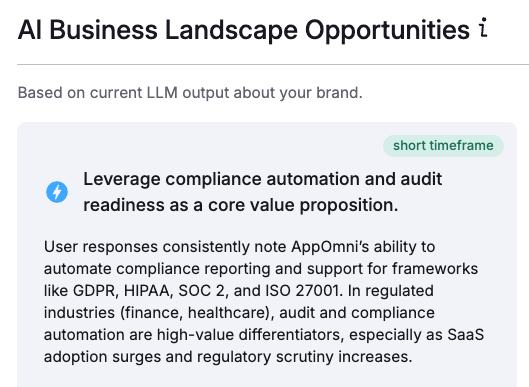Click heading 'AI Business Landscape Opportunities'
This screenshot has height=387, width=529.
point(244,30)
